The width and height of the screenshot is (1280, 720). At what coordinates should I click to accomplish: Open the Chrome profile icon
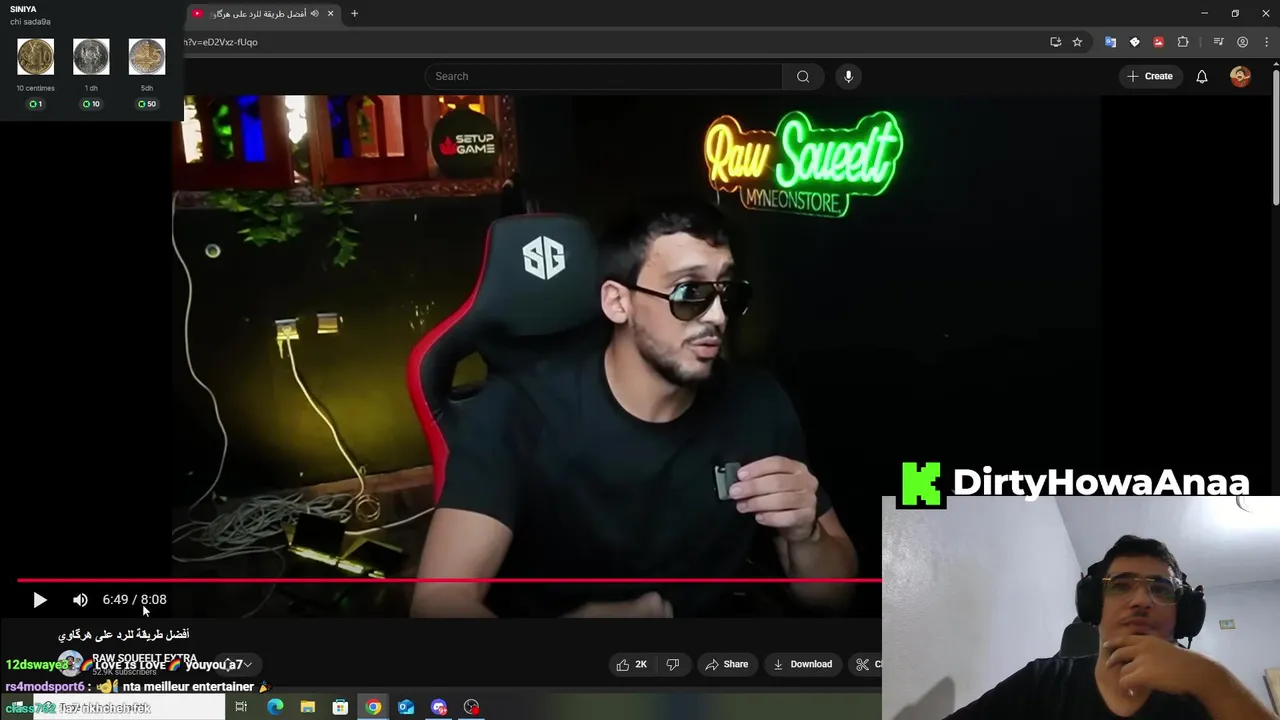tap(1242, 42)
